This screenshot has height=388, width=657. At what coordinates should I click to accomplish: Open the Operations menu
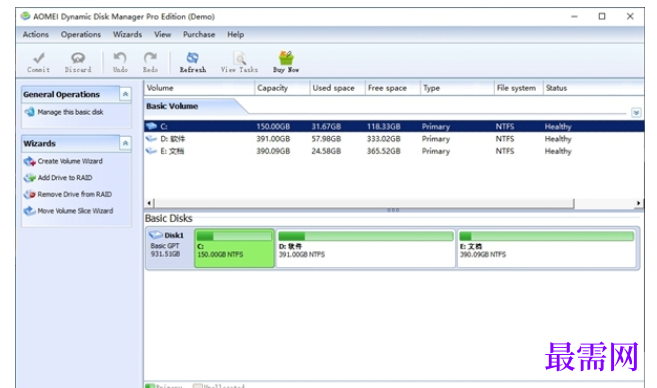[x=81, y=34]
